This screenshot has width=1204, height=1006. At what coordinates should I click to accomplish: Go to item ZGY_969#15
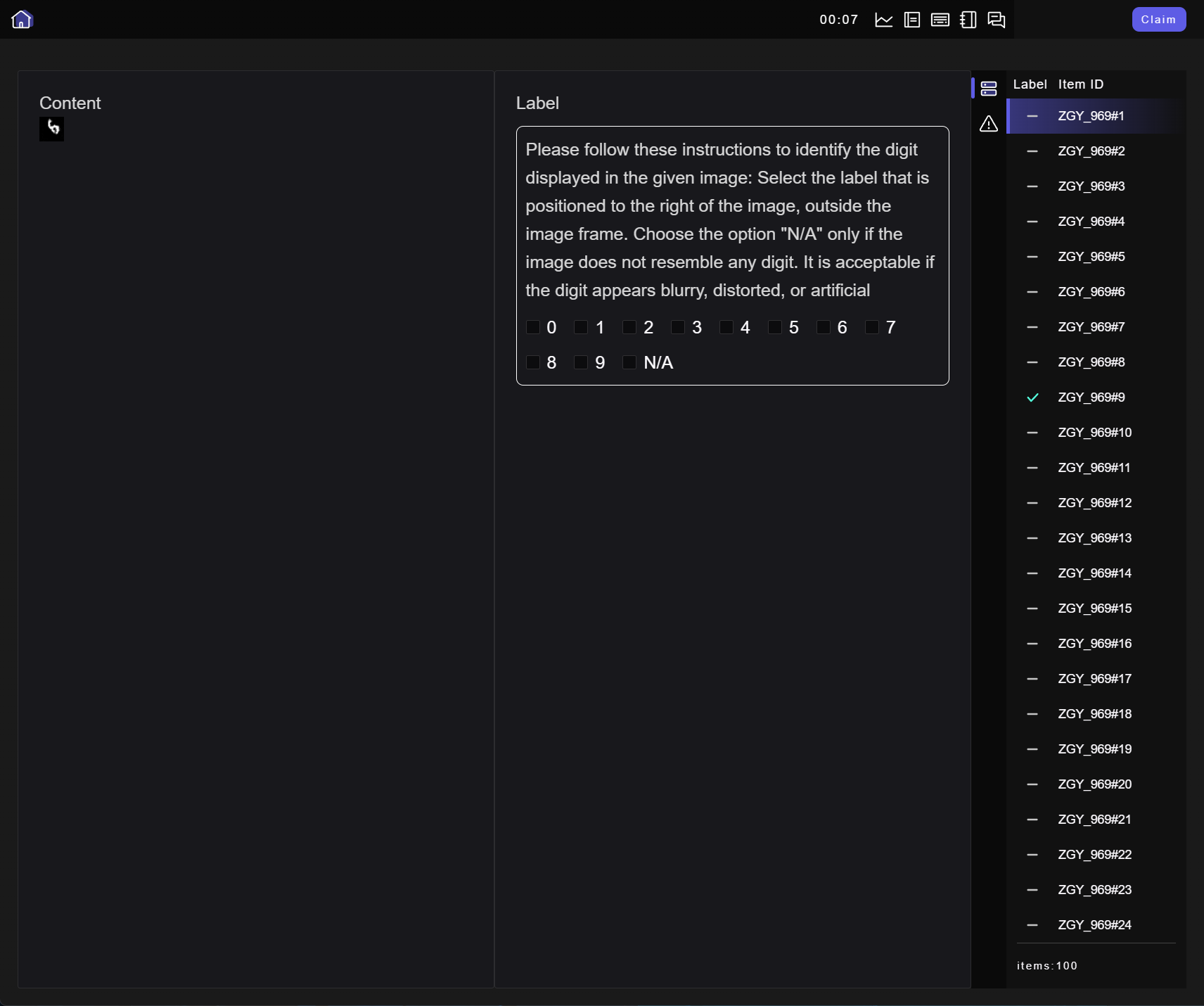[x=1094, y=609]
